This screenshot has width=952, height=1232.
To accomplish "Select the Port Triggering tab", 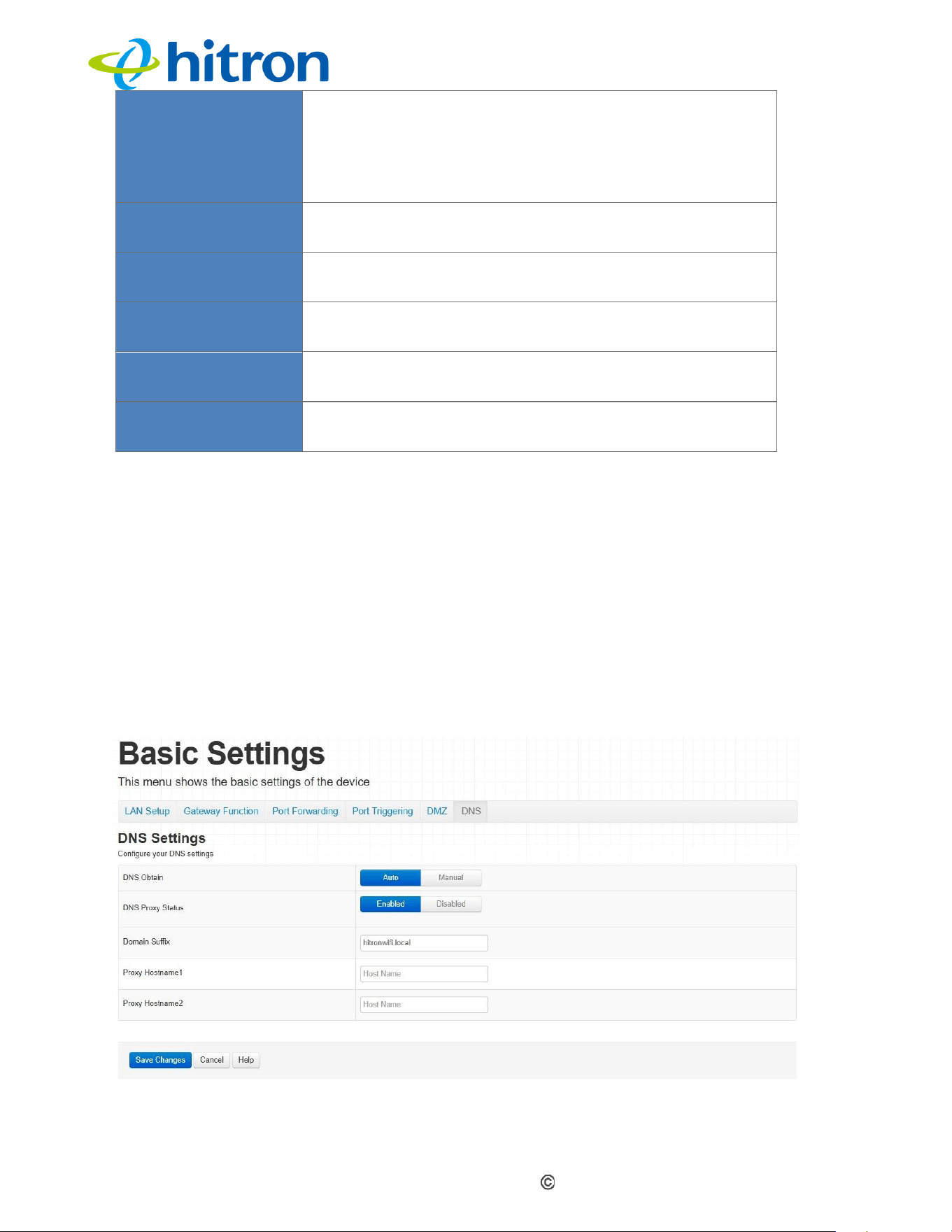I will click(x=383, y=811).
